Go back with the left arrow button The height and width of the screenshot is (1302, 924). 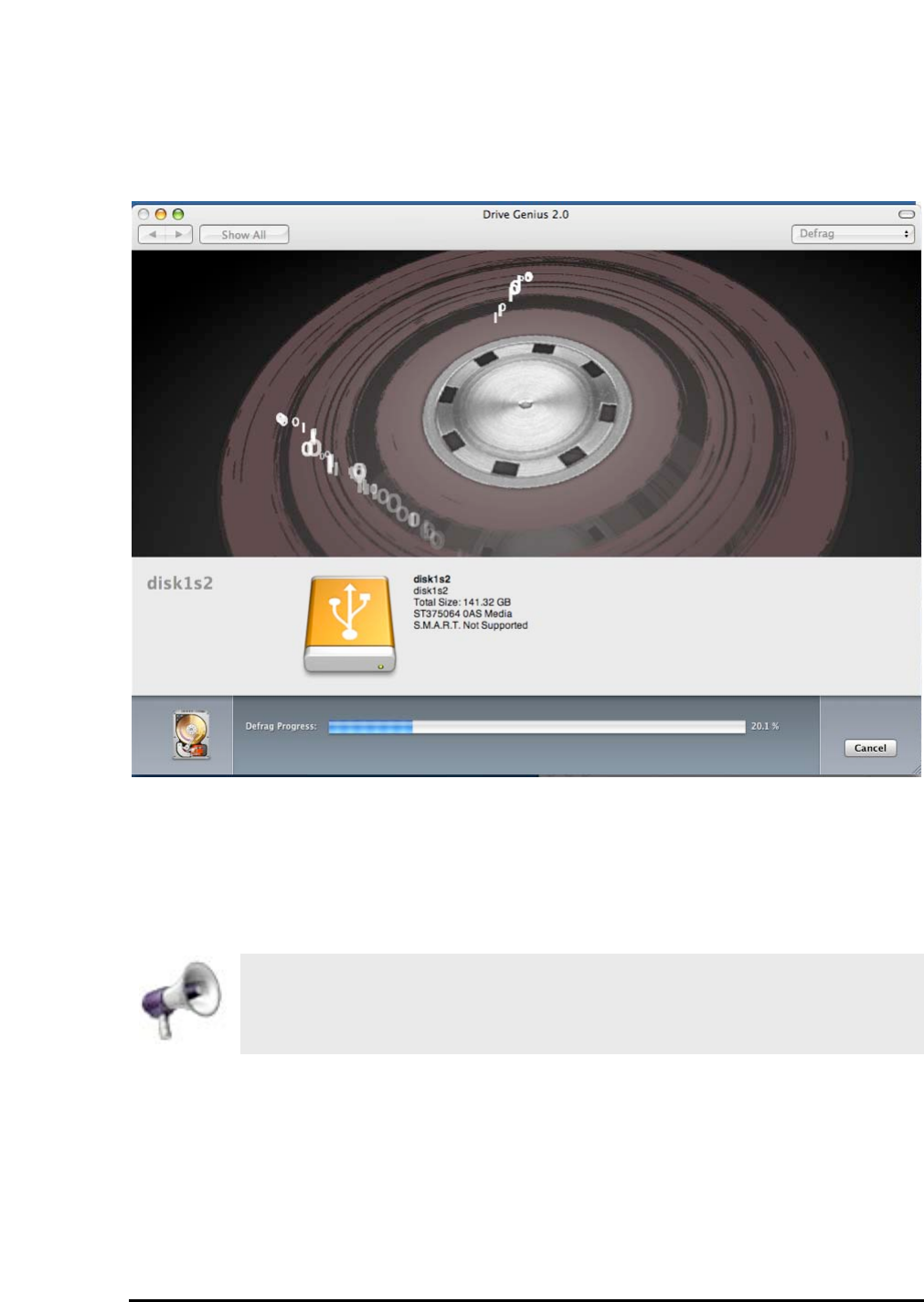[152, 235]
